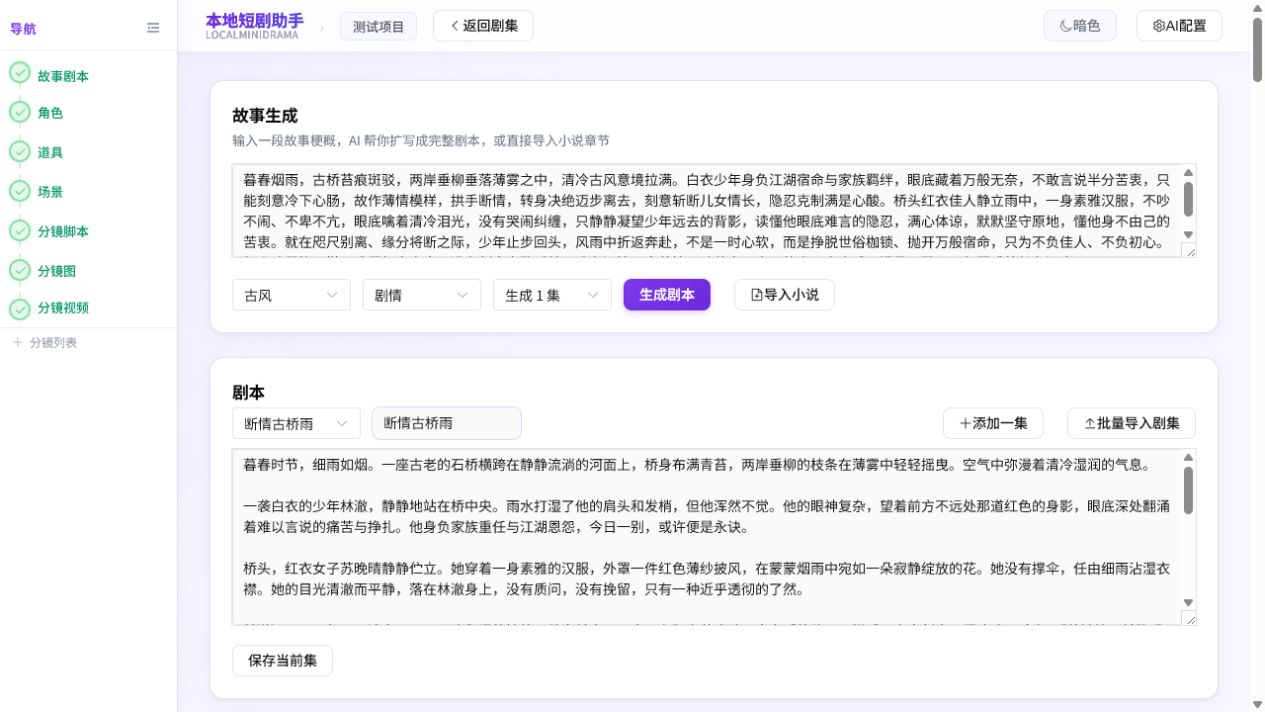Click the 故事生成 section heading
This screenshot has width=1265, height=712.
tap(265, 116)
